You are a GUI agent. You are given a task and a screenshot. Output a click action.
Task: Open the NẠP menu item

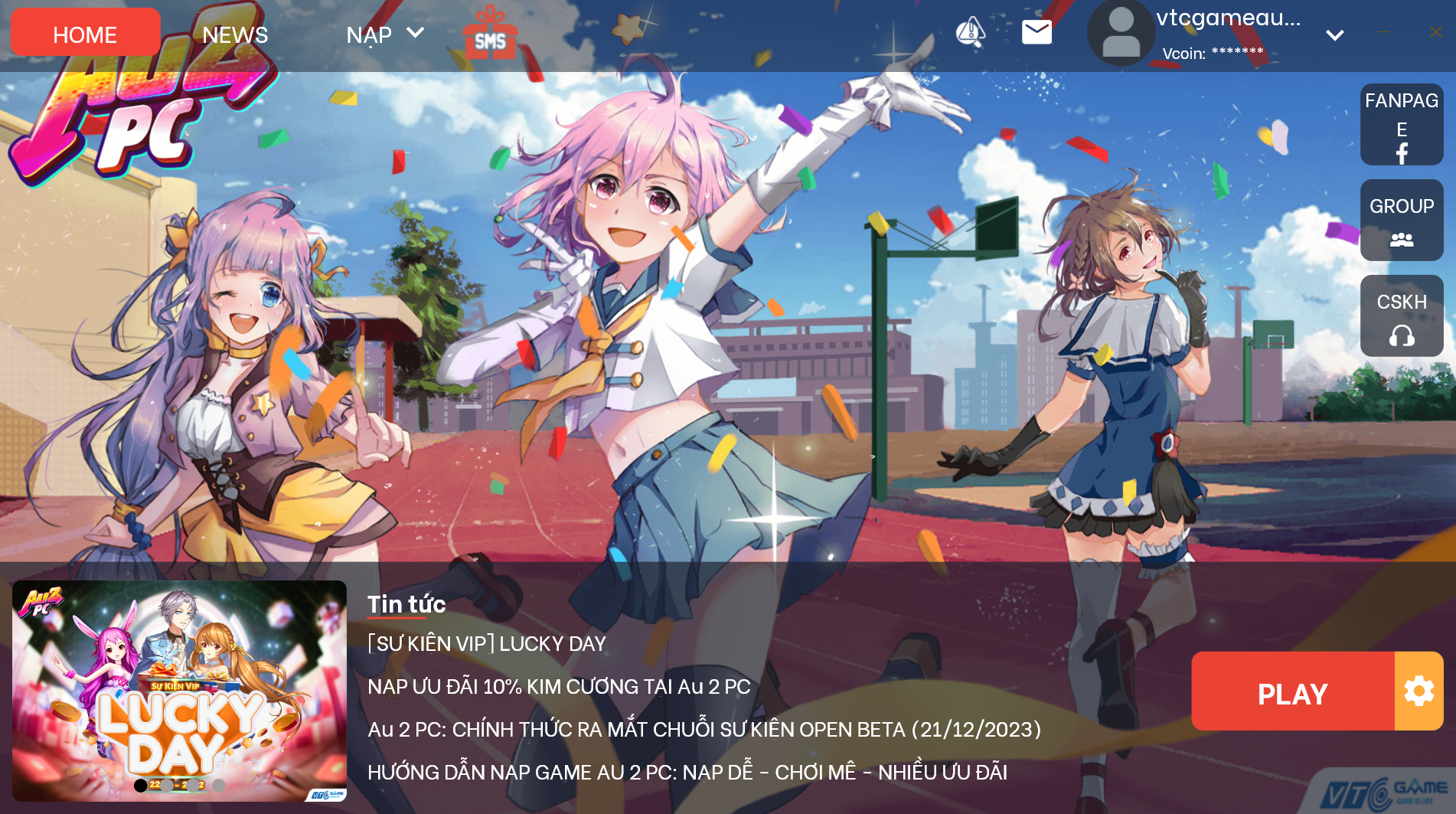[369, 34]
